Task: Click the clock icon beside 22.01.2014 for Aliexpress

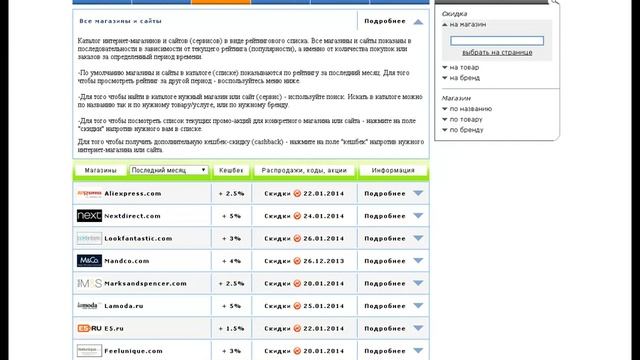Action: (x=297, y=193)
